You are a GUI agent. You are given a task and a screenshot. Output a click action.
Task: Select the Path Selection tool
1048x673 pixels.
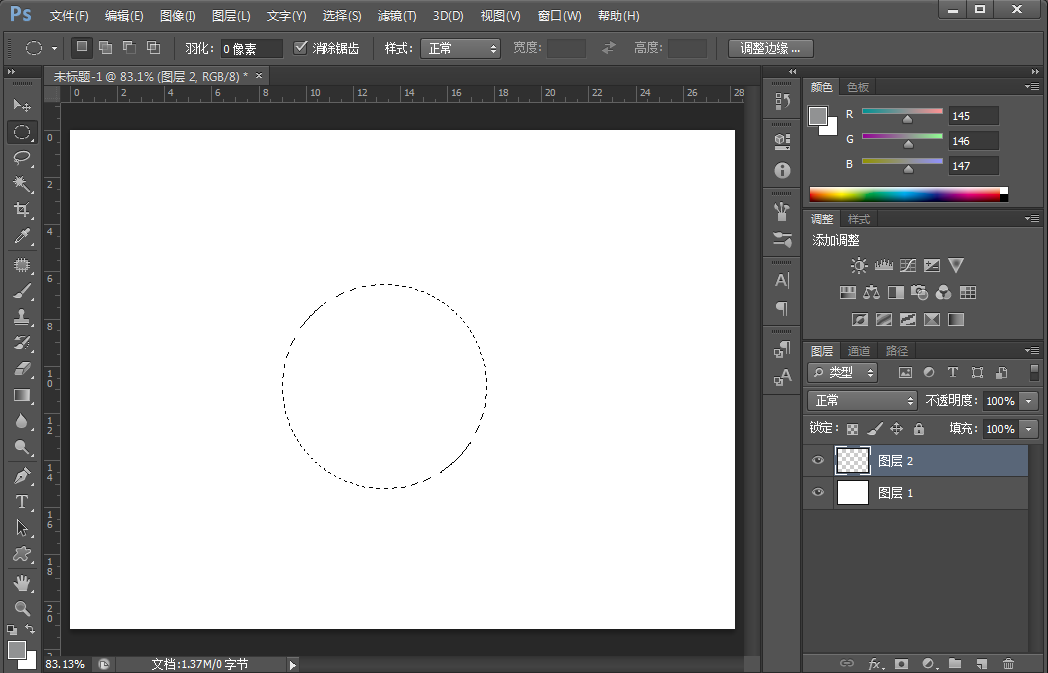click(22, 528)
